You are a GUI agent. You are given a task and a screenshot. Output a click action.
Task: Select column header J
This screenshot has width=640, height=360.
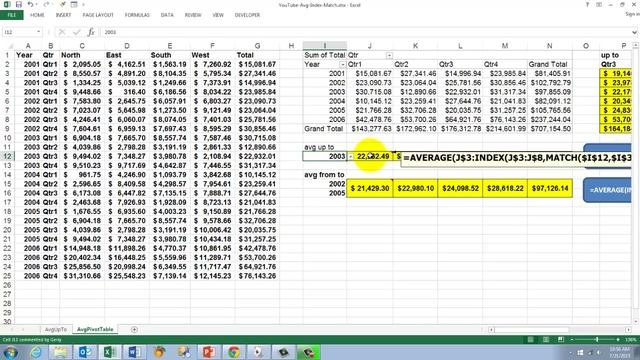(370, 46)
